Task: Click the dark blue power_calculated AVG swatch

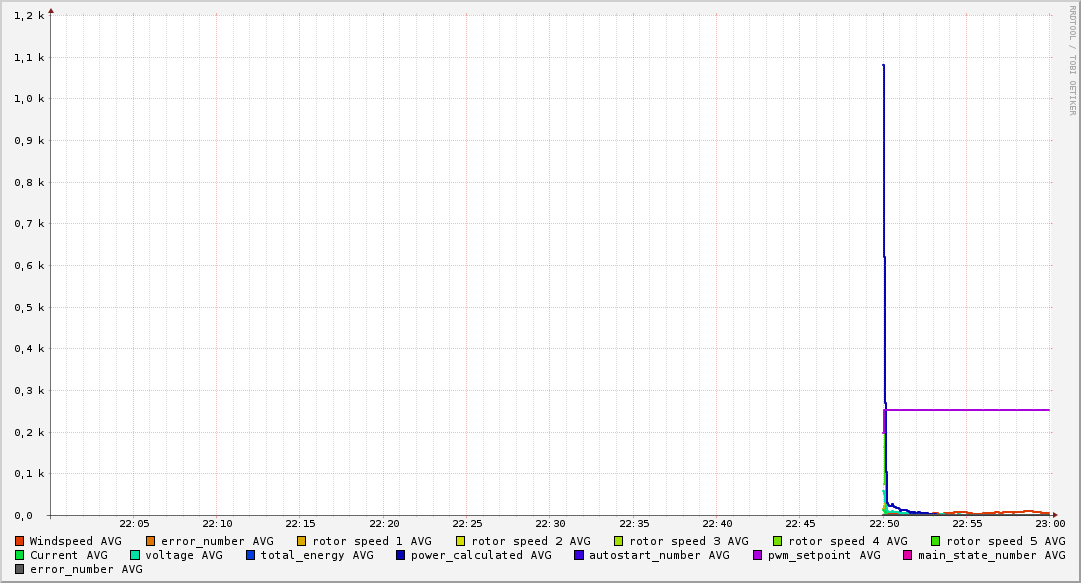Action: (401, 555)
